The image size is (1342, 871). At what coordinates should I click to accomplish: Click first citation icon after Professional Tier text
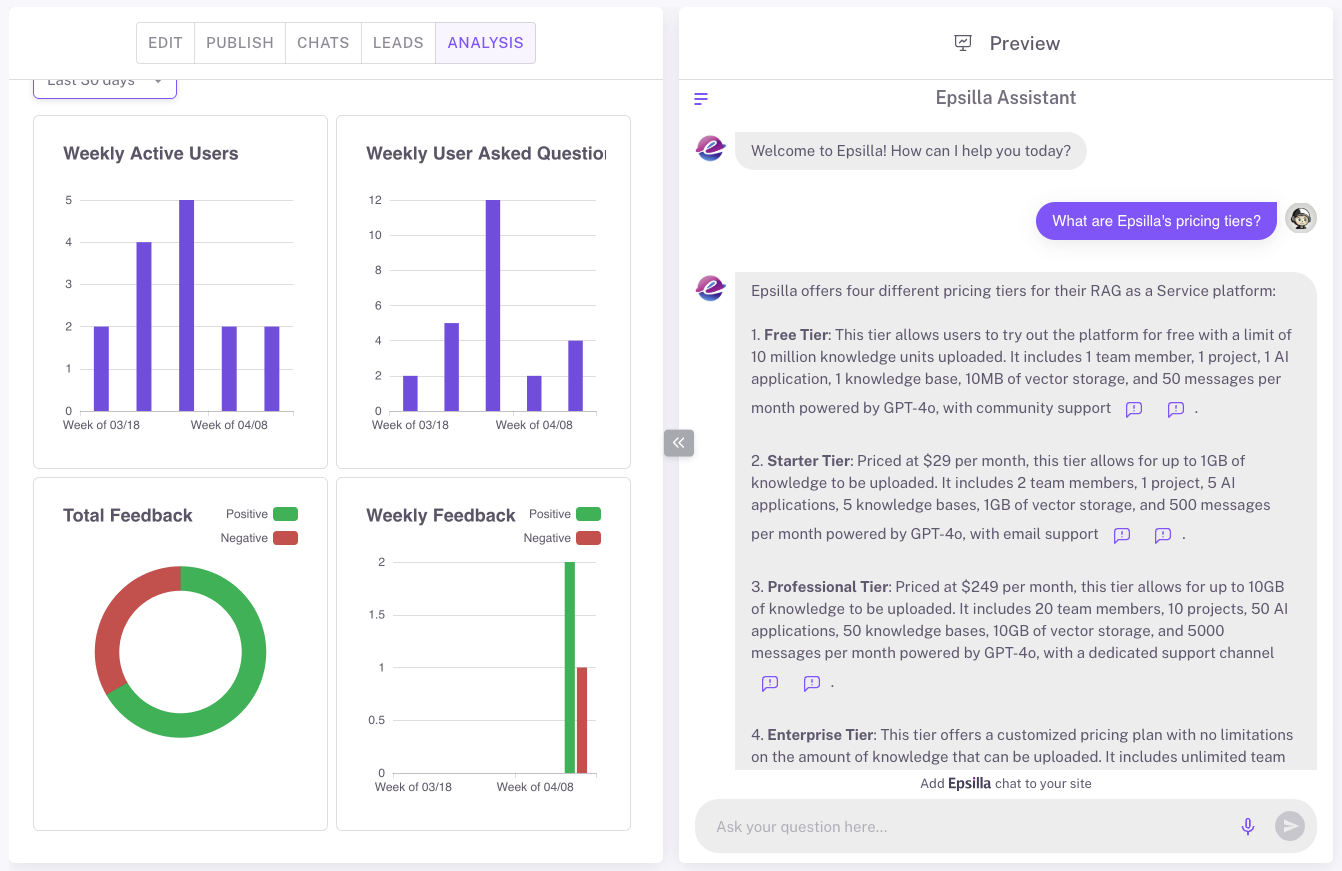coord(769,684)
